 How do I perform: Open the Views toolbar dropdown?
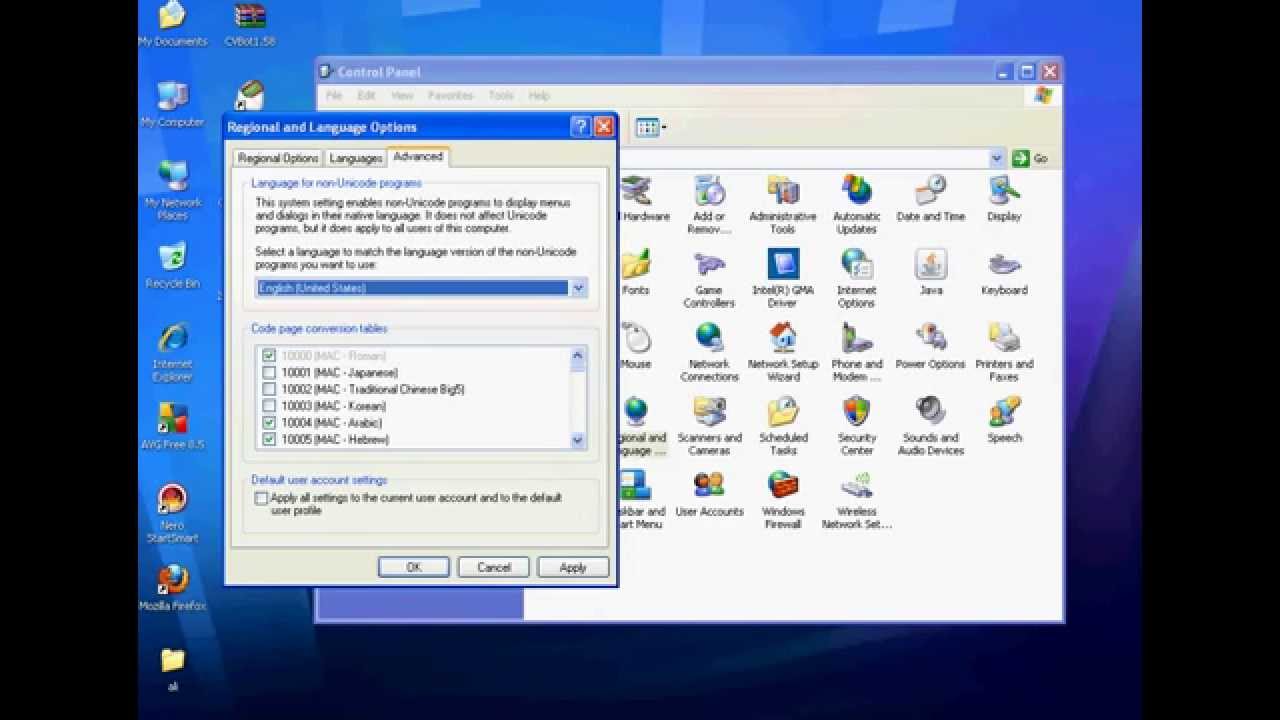click(x=650, y=127)
